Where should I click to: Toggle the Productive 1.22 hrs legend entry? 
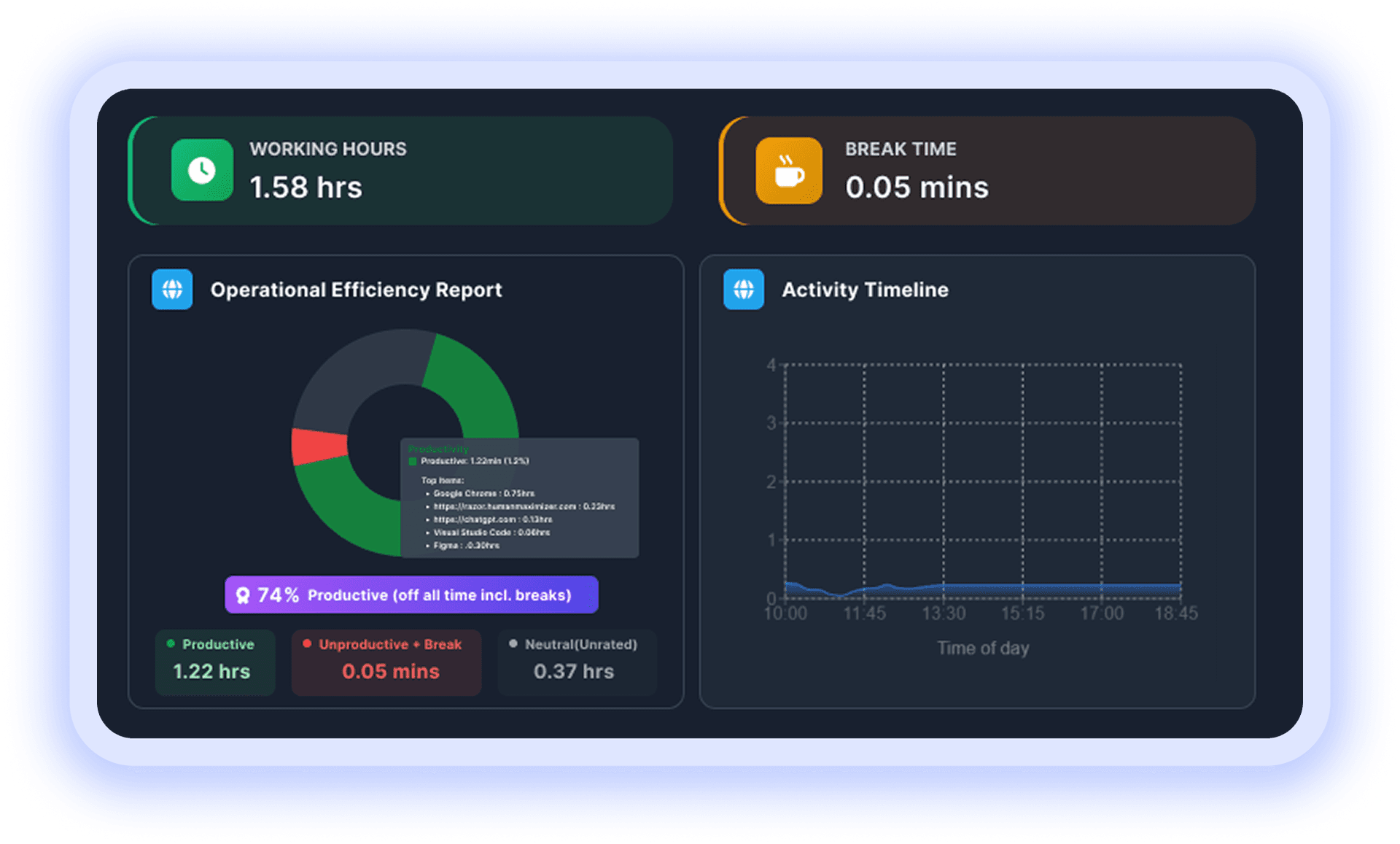click(x=215, y=661)
